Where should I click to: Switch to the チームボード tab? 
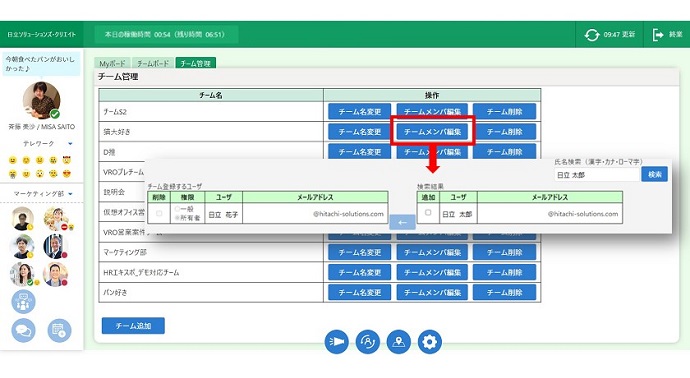[152, 63]
